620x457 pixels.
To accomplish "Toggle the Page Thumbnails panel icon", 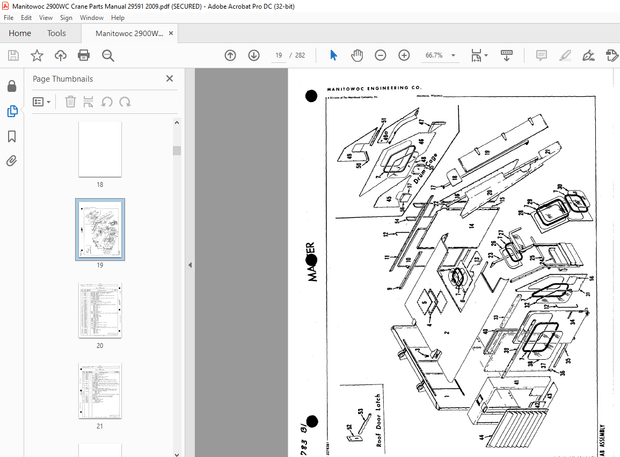I will click(12, 111).
